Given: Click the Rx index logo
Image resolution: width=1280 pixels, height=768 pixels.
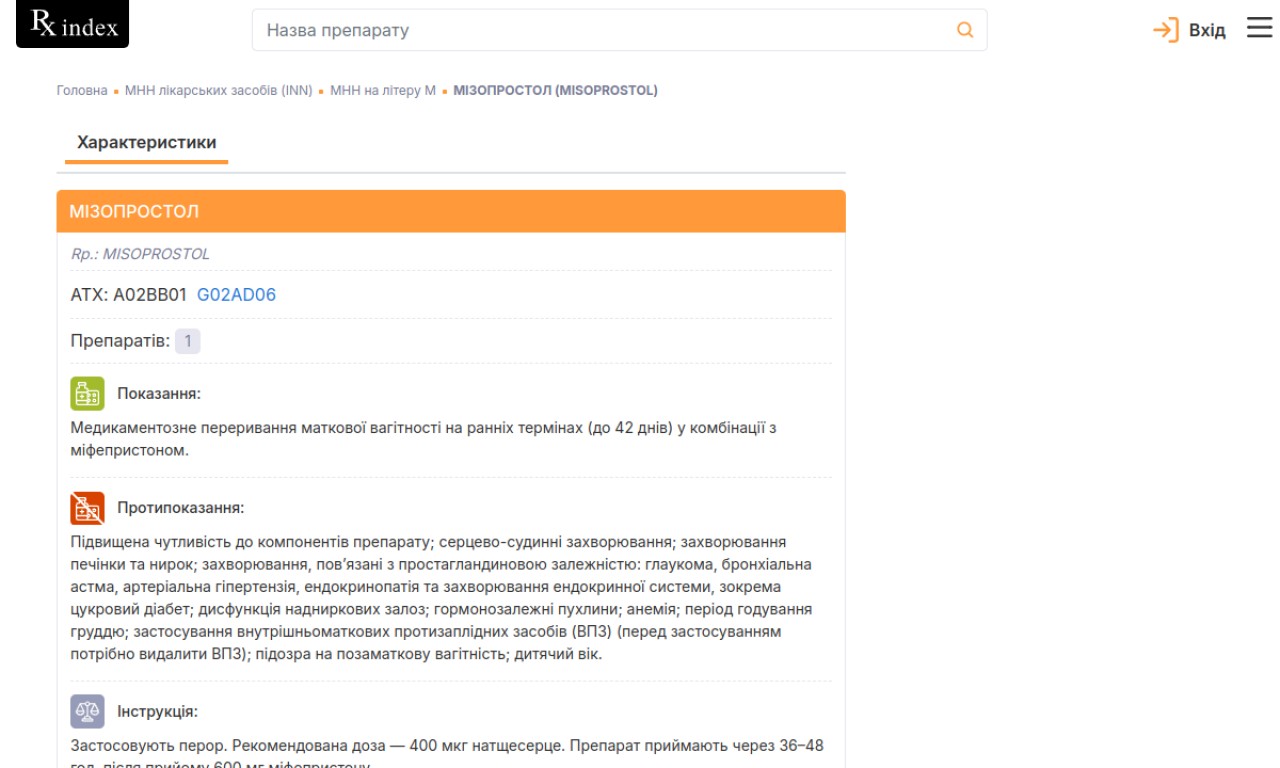Looking at the screenshot, I should [73, 25].
